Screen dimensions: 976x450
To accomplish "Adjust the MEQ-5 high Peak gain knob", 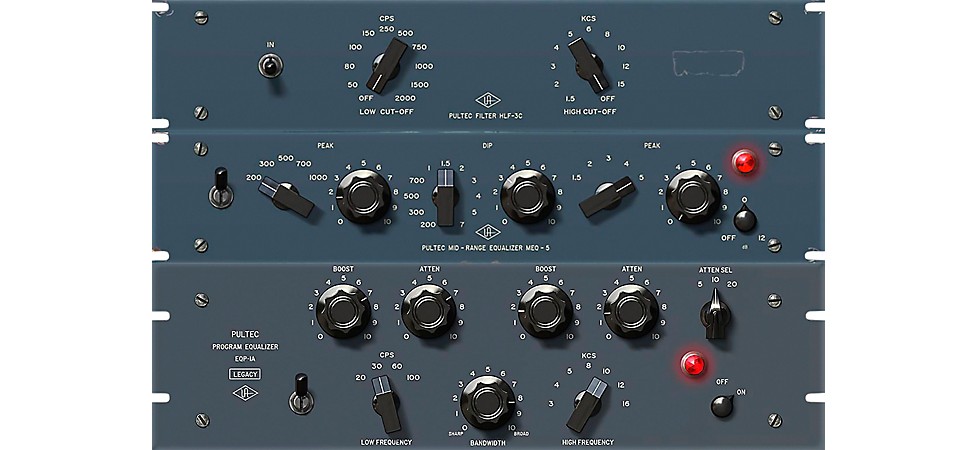I will click(x=692, y=196).
